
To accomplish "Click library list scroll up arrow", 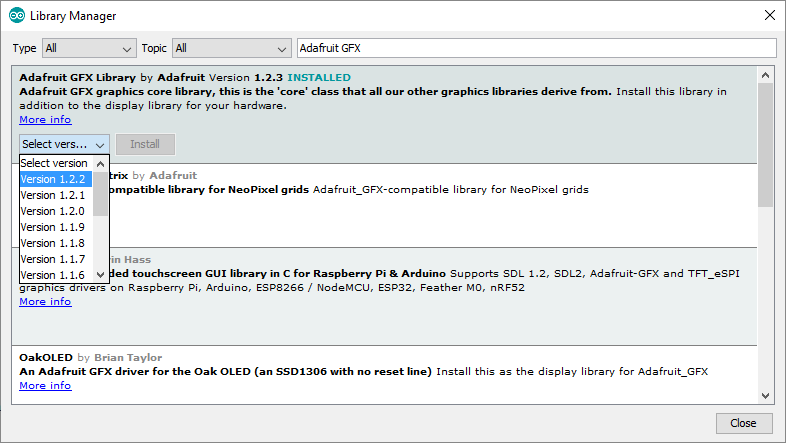I will pos(765,75).
